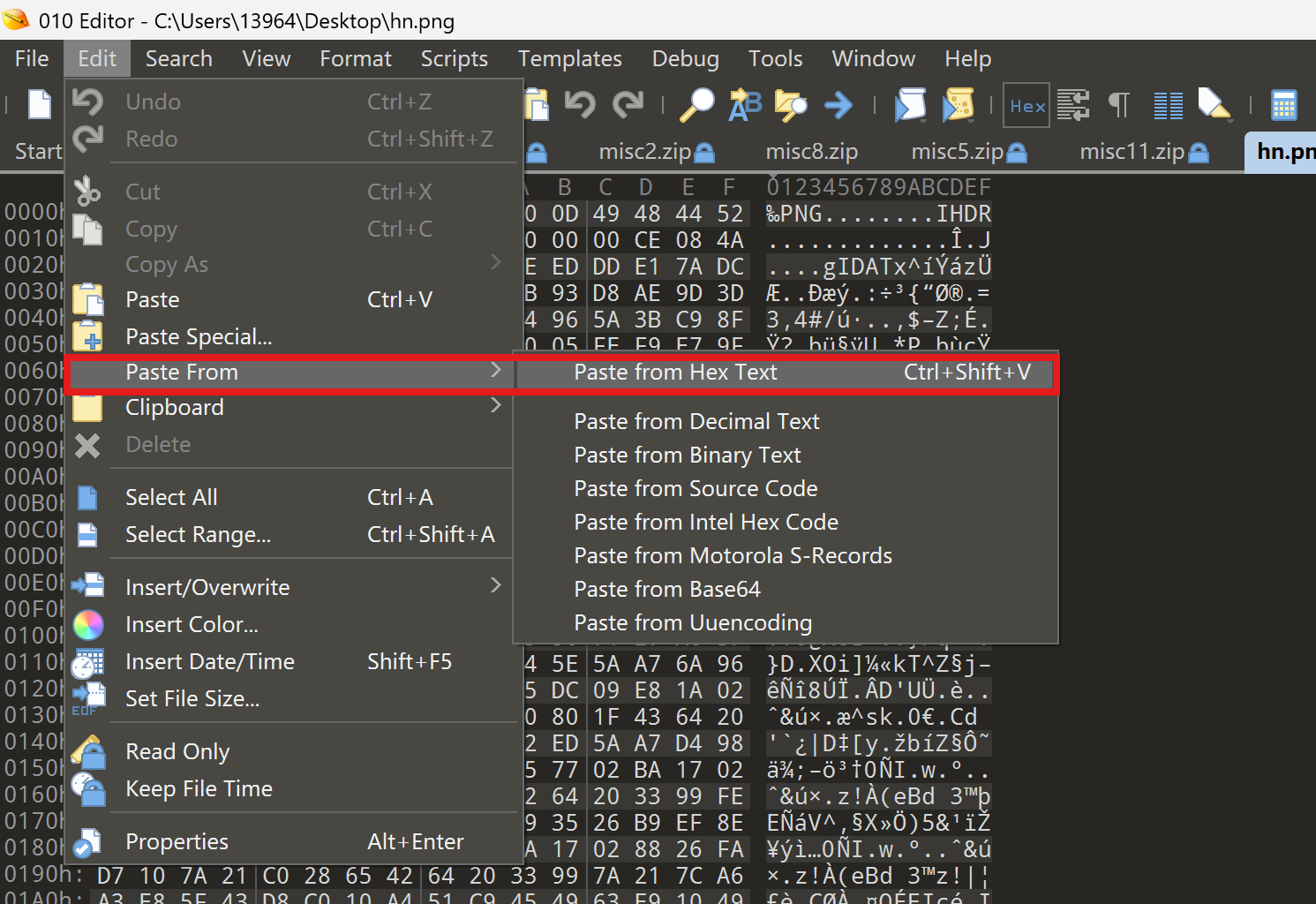The width and height of the screenshot is (1316, 904).
Task: Choose Paste in the Edit menu
Action: coord(293,299)
